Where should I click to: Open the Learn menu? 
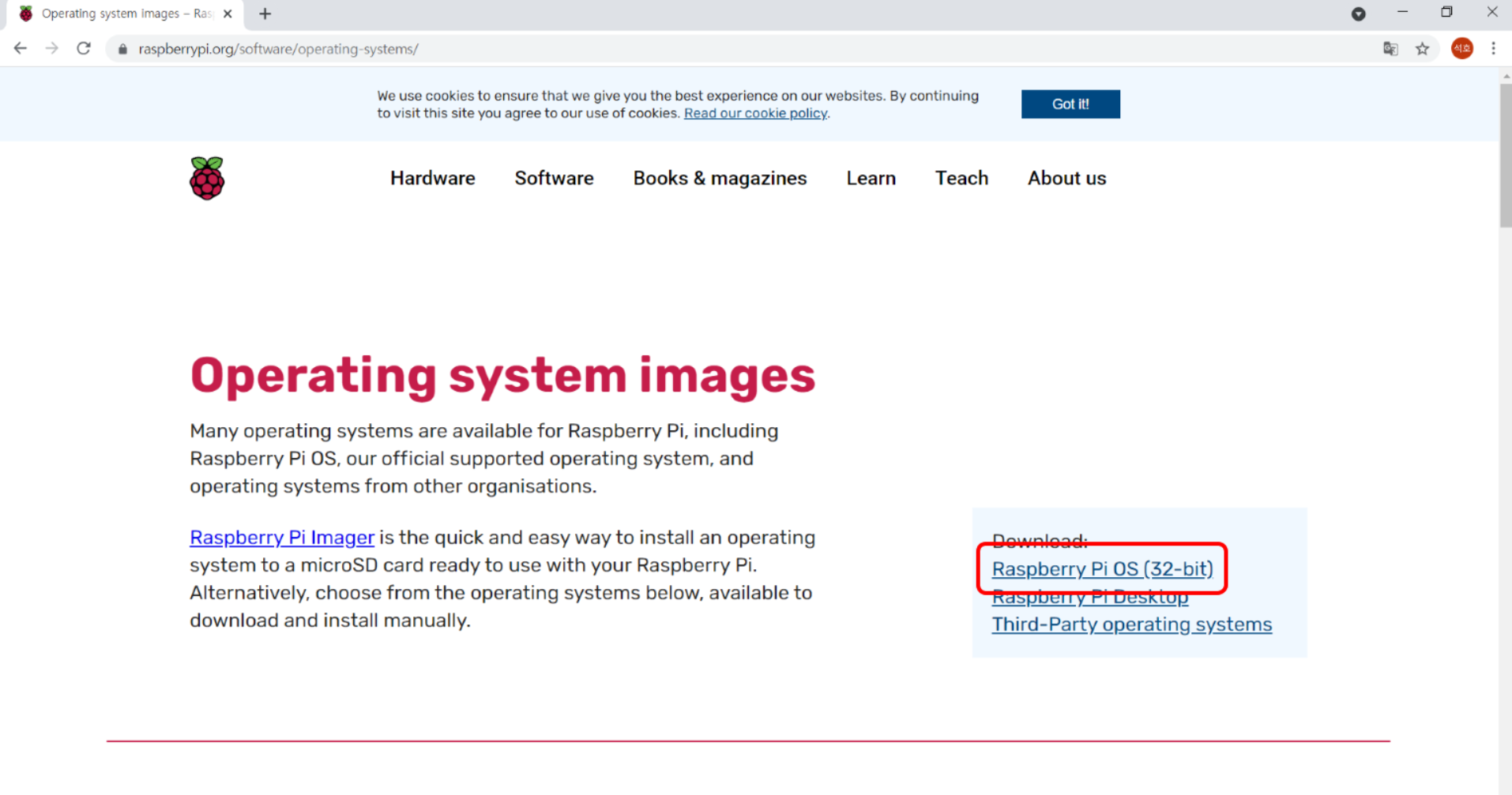tap(871, 178)
